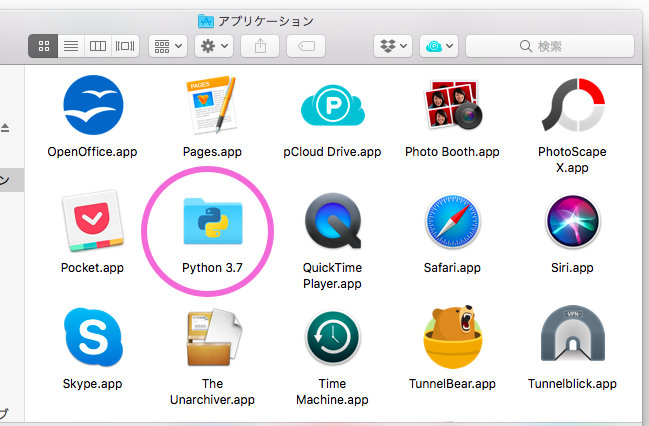The image size is (649, 426).
Task: Switch to column view mode
Action: (98, 46)
